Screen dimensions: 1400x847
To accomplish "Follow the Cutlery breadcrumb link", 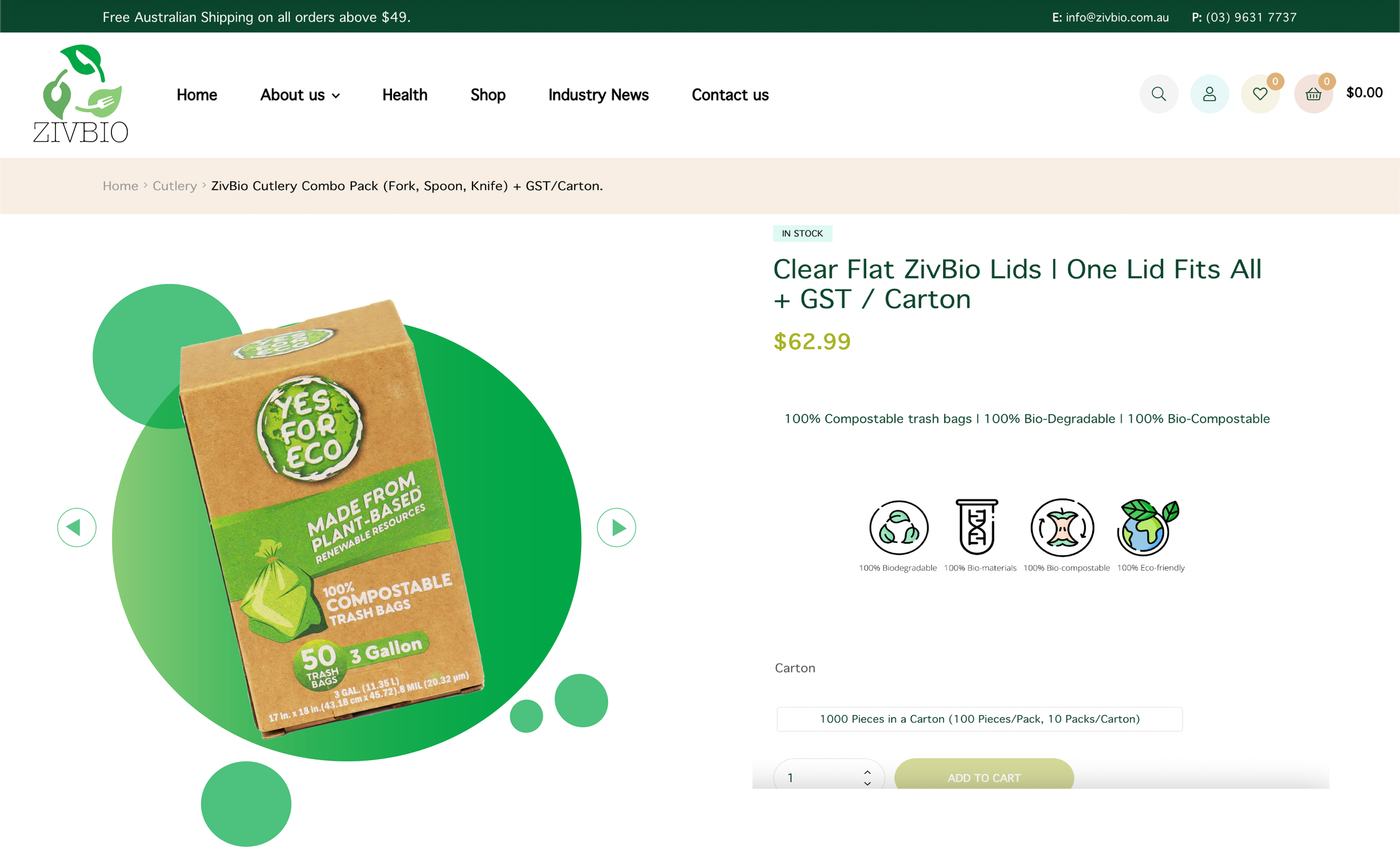I will (x=174, y=186).
